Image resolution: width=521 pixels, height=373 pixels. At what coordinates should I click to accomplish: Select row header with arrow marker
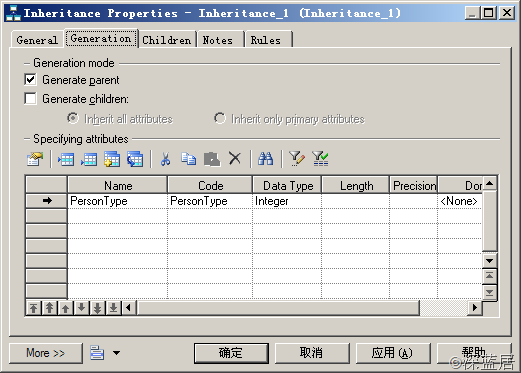point(46,201)
